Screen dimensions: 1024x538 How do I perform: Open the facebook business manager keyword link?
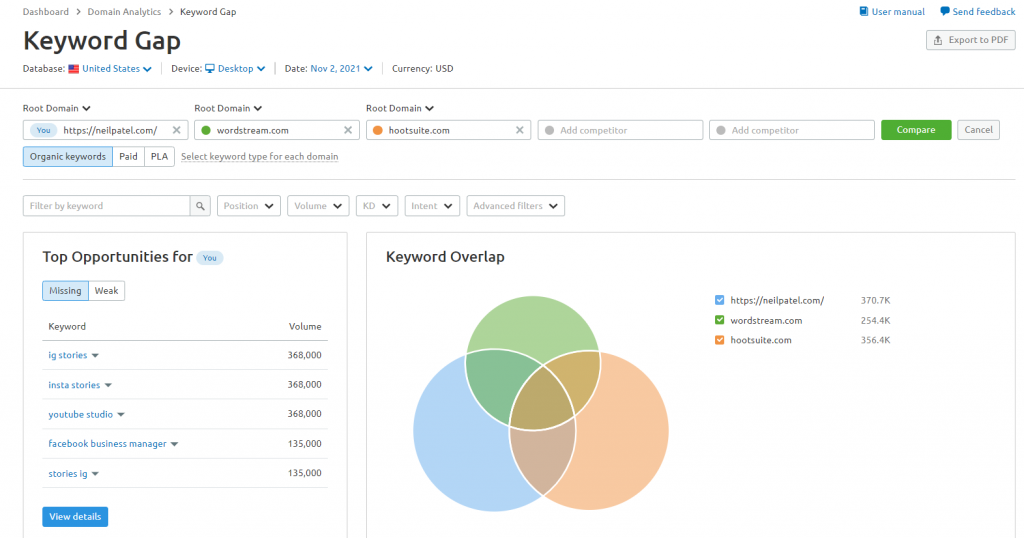pyautogui.click(x=107, y=444)
